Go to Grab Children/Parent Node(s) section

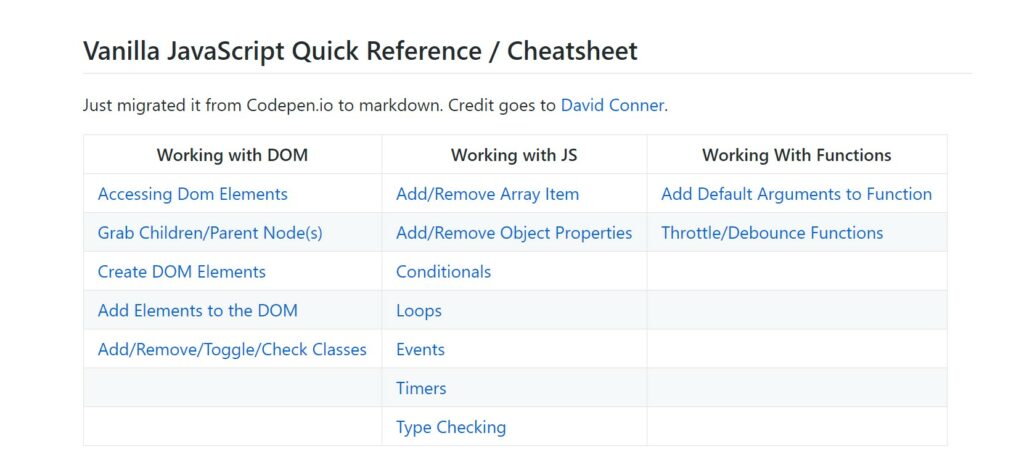click(210, 233)
